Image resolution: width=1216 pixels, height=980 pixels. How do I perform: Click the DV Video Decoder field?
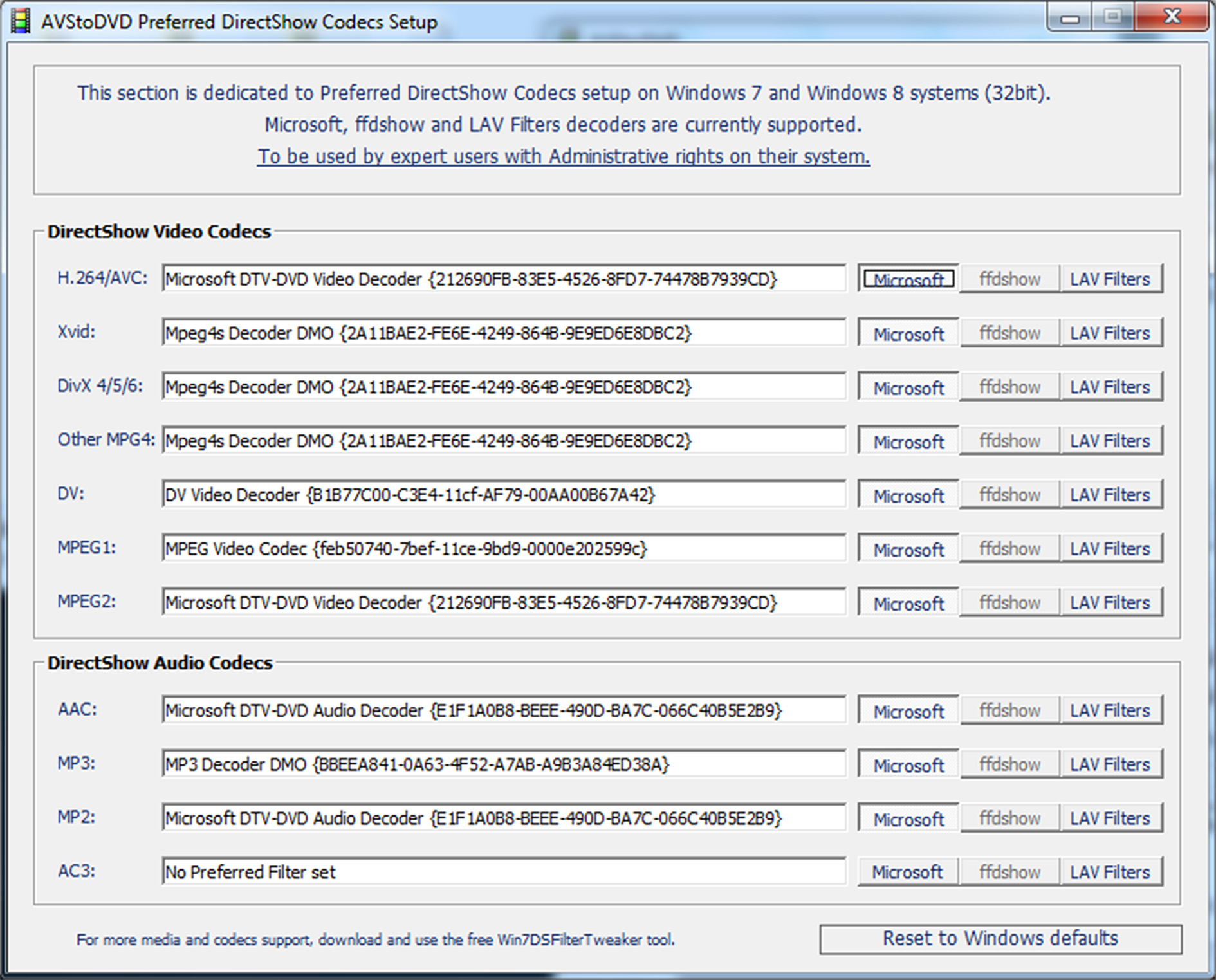click(x=504, y=495)
